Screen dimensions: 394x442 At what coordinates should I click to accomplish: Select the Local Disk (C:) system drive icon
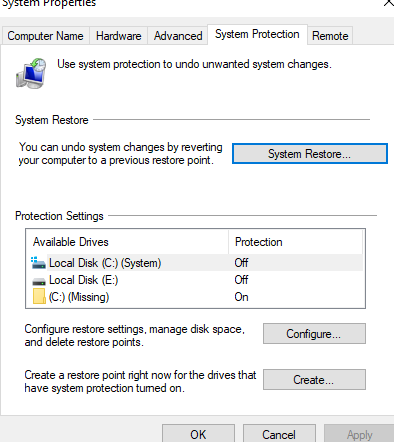[x=38, y=263]
